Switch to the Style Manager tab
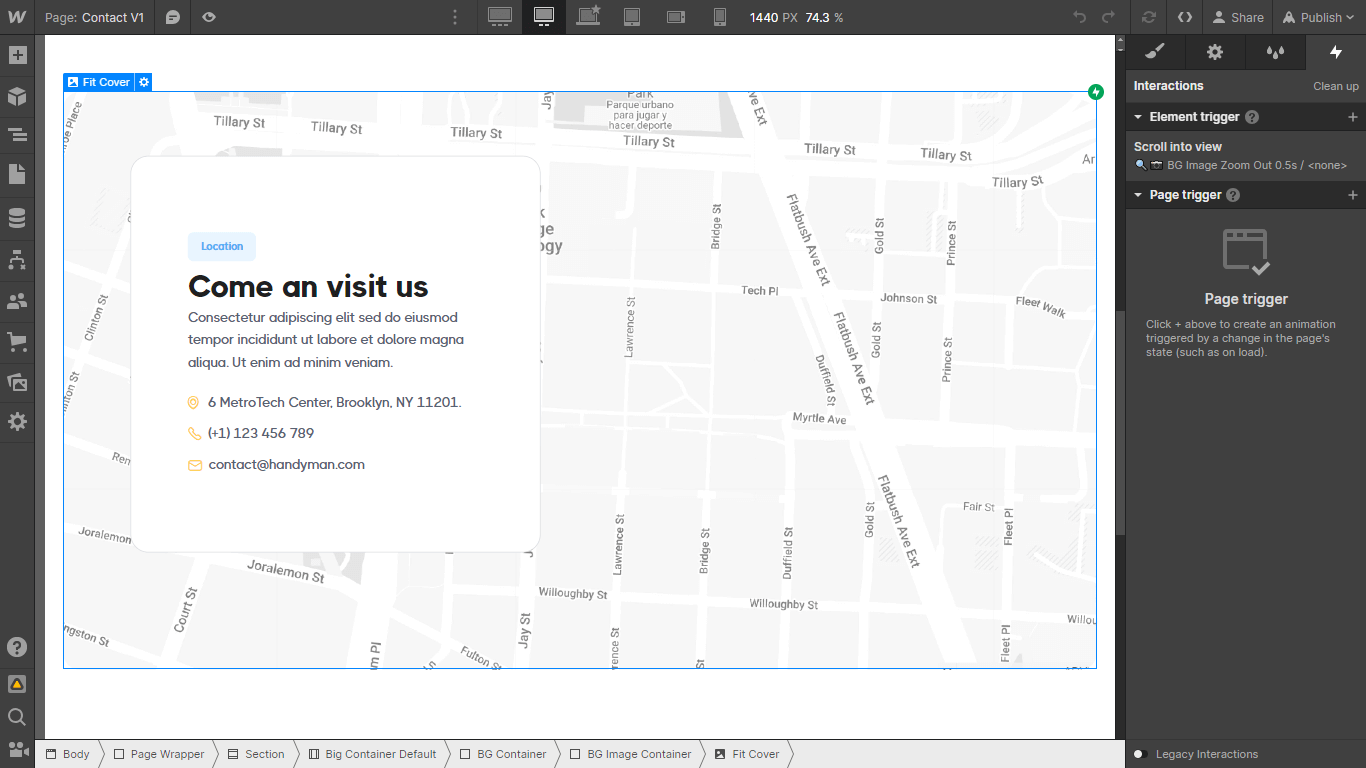Viewport: 1366px width, 768px height. pos(1154,52)
